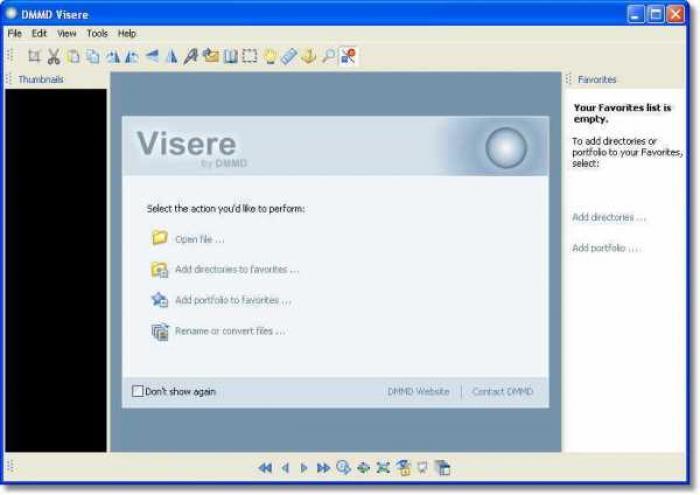Click the Thumbnails panel header

(41, 79)
